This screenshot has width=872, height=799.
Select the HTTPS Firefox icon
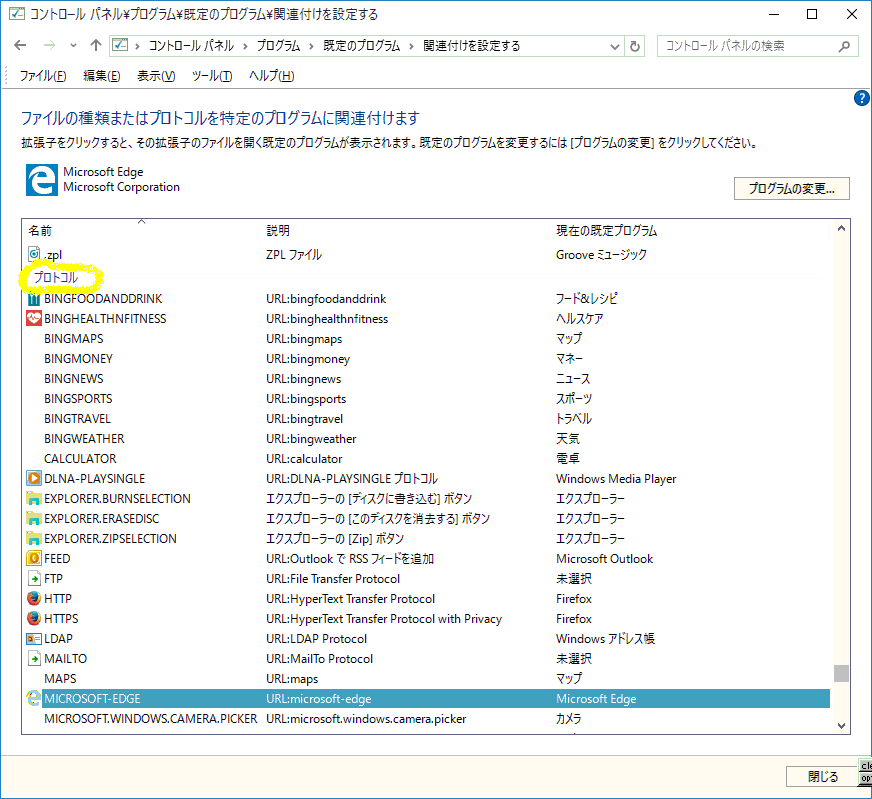click(34, 618)
